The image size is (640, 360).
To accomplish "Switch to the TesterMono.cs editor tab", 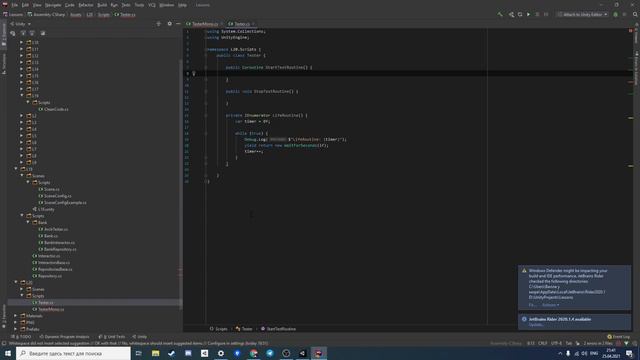I will click(205, 24).
